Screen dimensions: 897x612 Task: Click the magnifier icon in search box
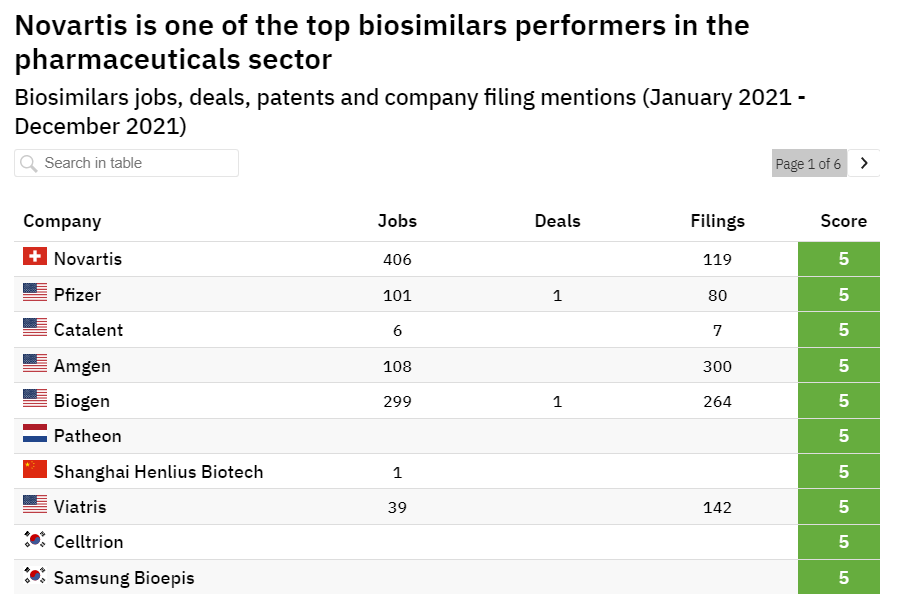point(29,163)
